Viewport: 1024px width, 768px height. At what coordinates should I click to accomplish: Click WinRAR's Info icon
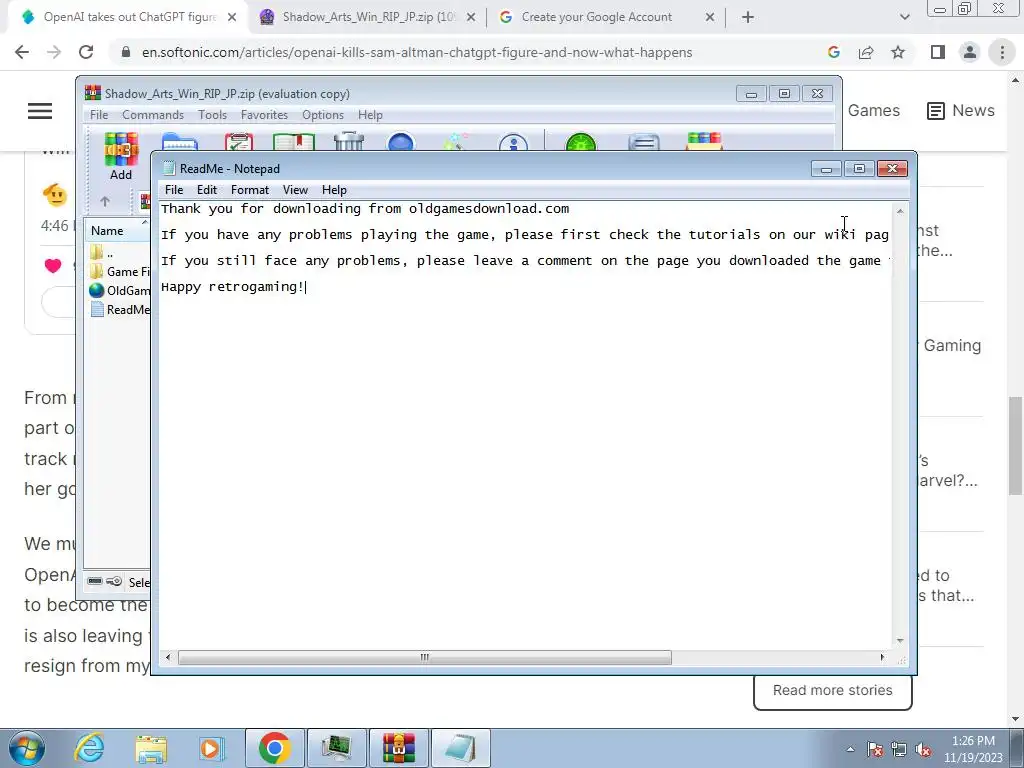513,141
